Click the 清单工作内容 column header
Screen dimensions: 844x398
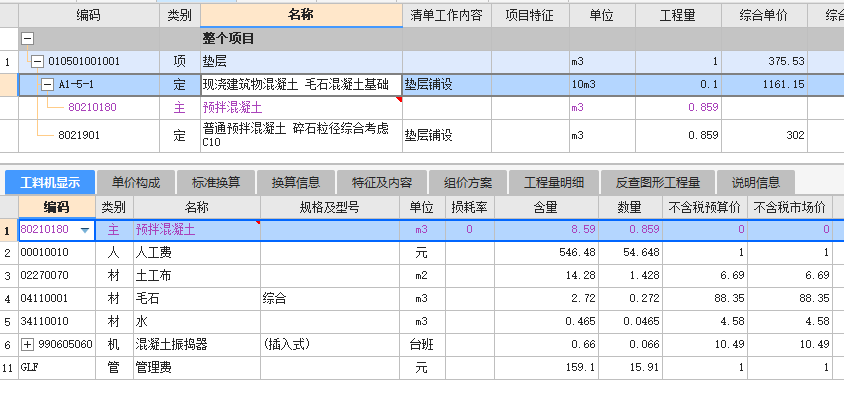[447, 16]
